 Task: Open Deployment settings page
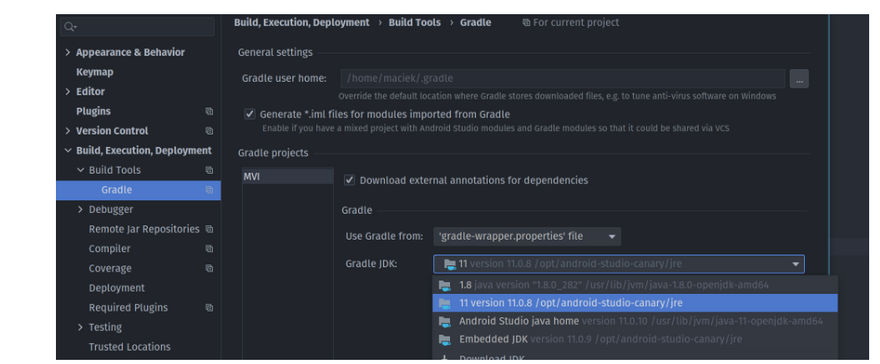(x=117, y=288)
